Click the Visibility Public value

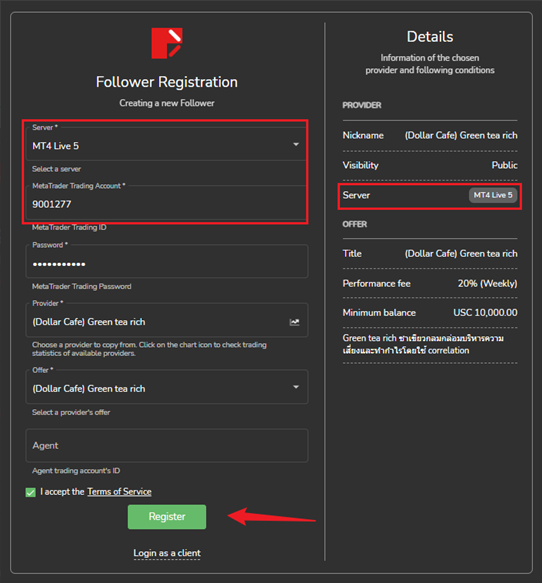504,165
